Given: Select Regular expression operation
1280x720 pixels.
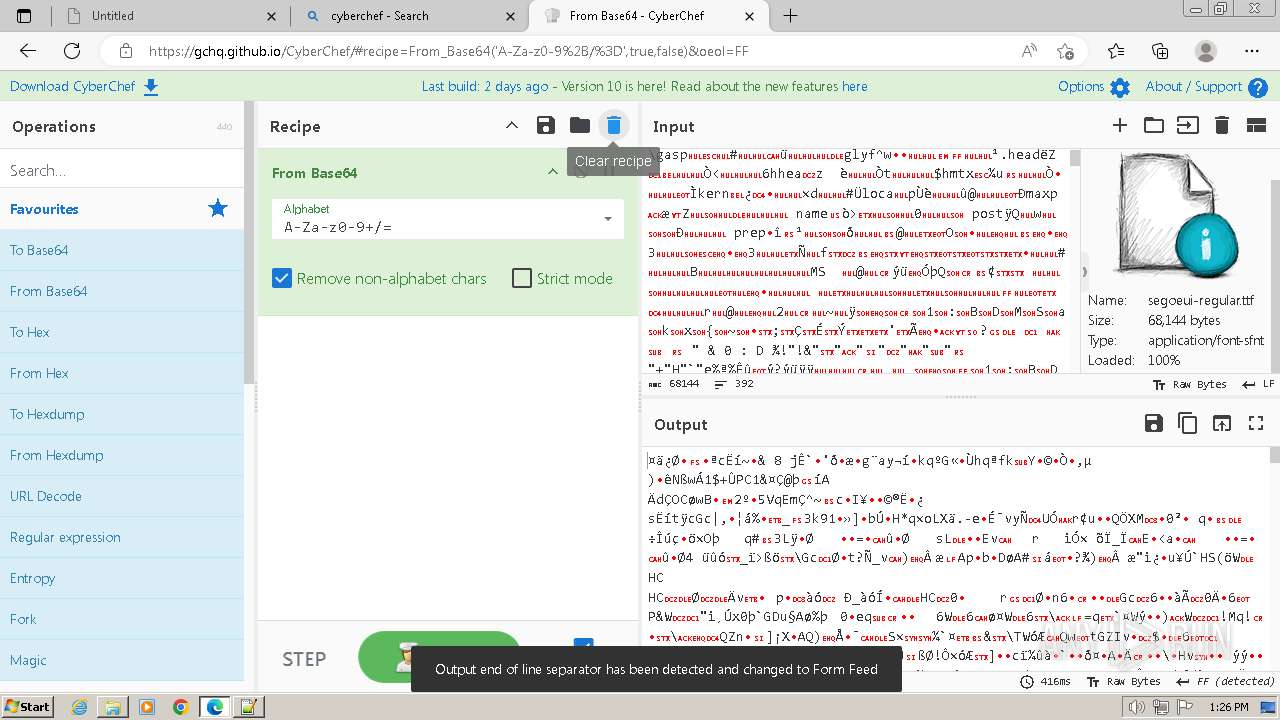Looking at the screenshot, I should click(122, 537).
